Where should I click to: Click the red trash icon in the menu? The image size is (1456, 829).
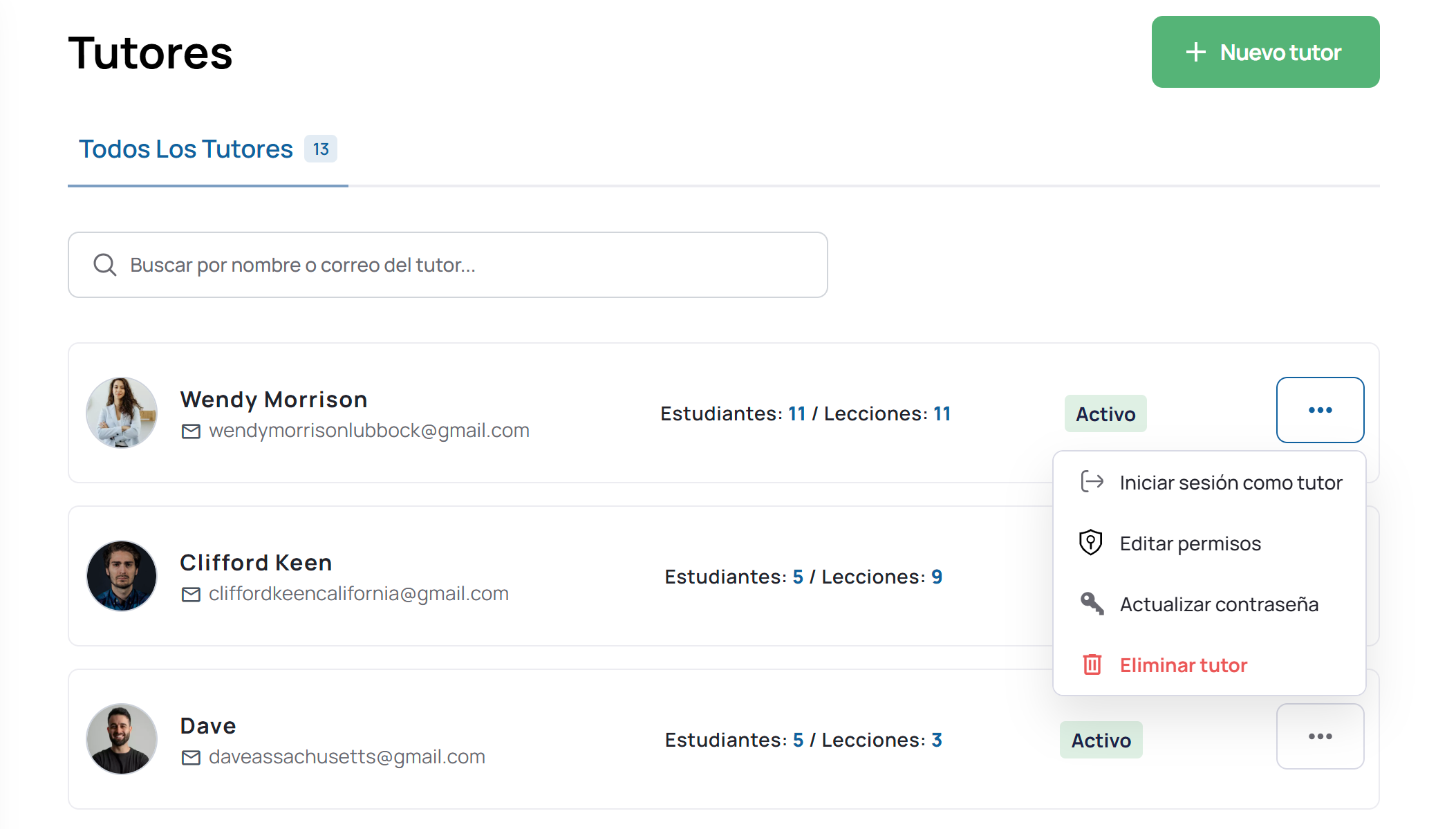coord(1092,664)
